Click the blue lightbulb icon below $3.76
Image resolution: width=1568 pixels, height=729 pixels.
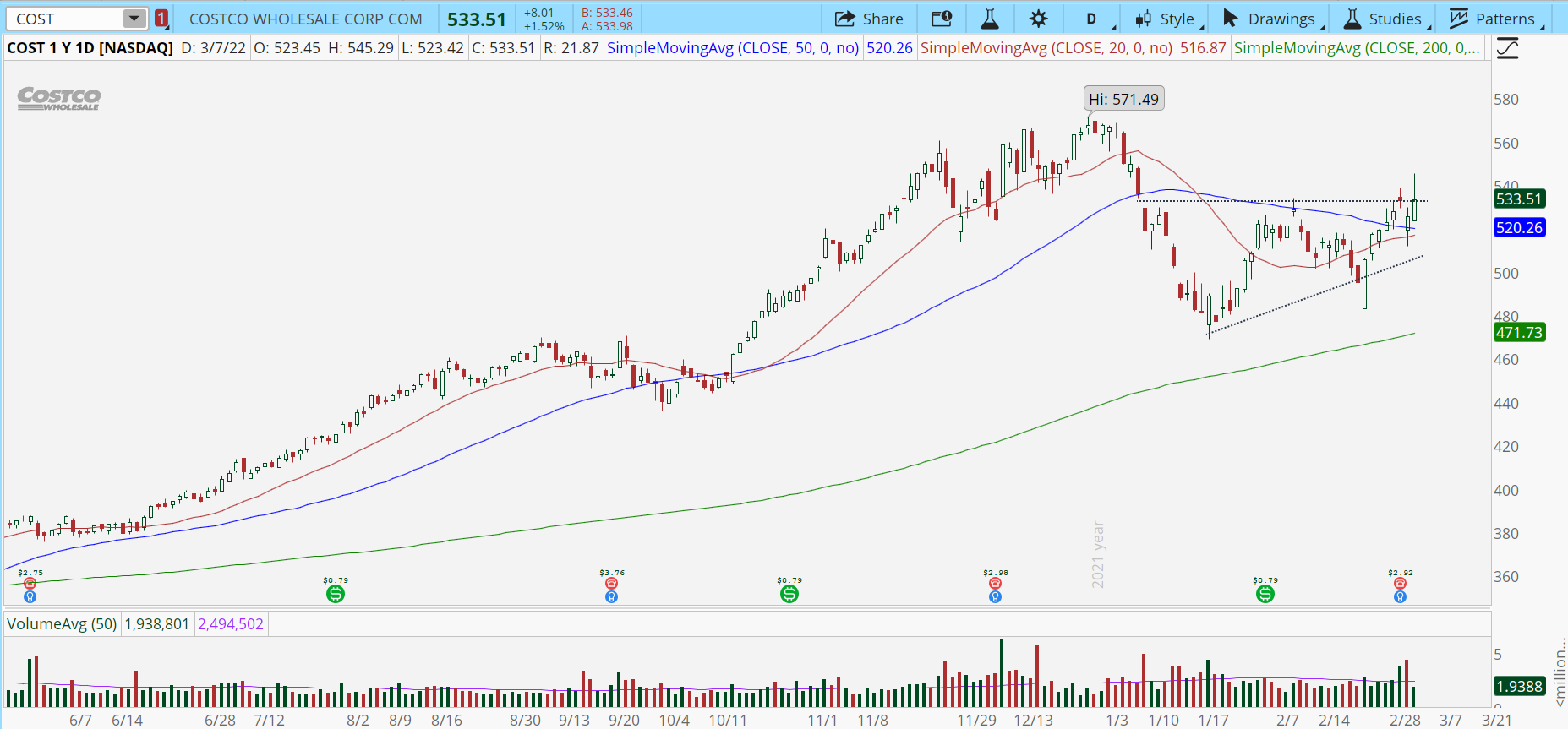(612, 596)
